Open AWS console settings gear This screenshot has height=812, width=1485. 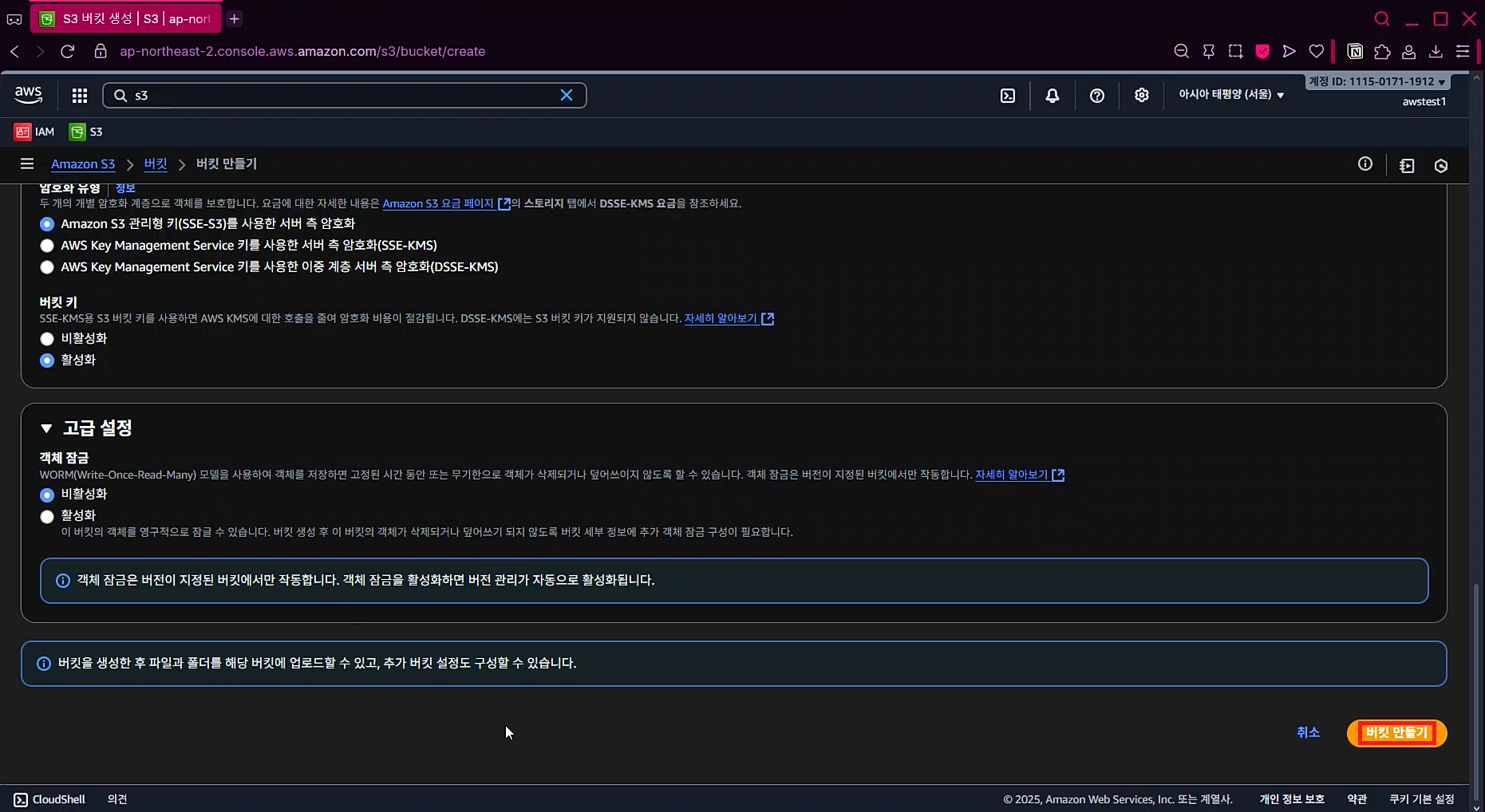coord(1142,96)
